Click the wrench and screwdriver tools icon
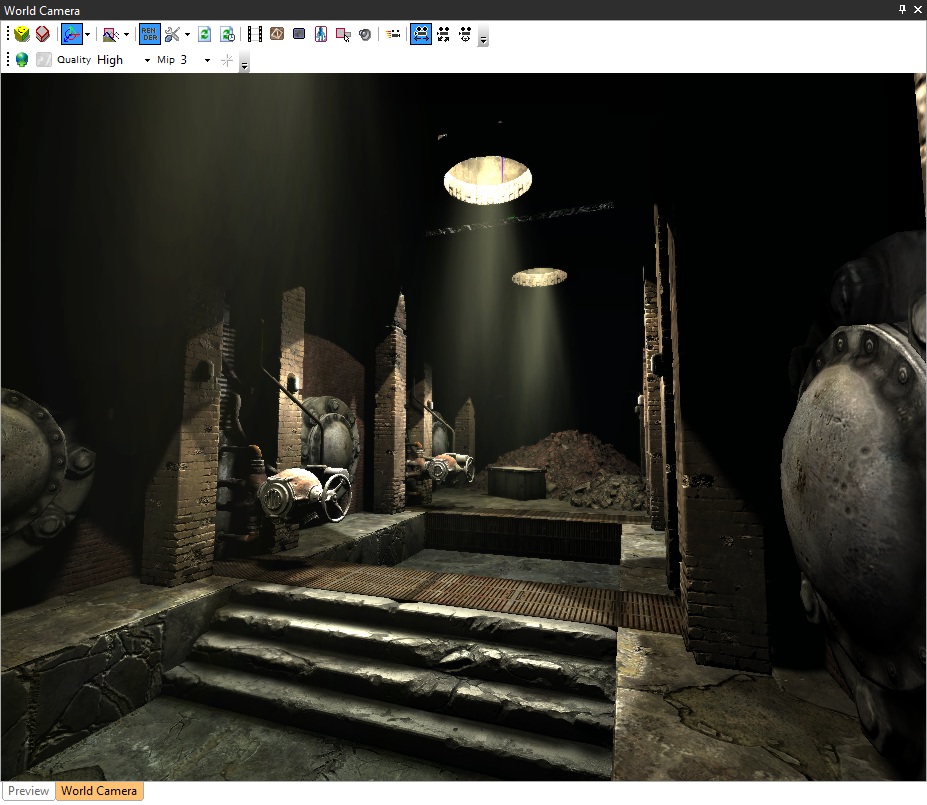 pyautogui.click(x=172, y=34)
